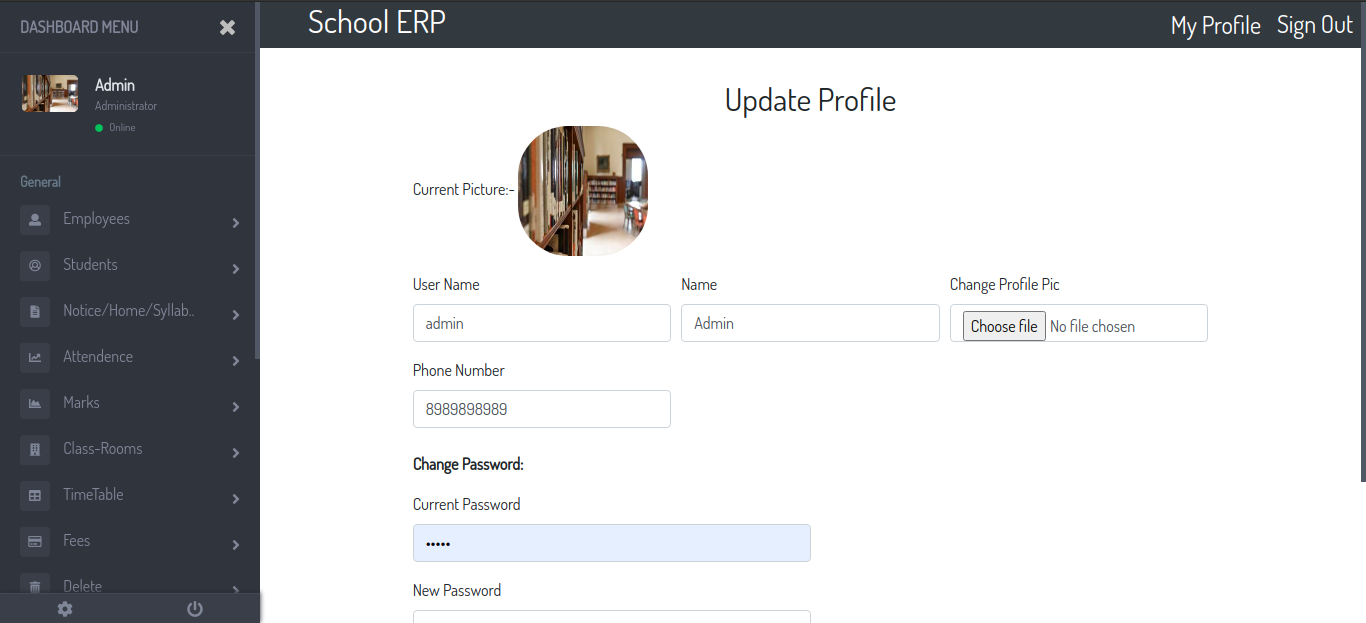Screen dimensions: 1366x623
Task: Click the Fees card icon
Action: point(35,541)
